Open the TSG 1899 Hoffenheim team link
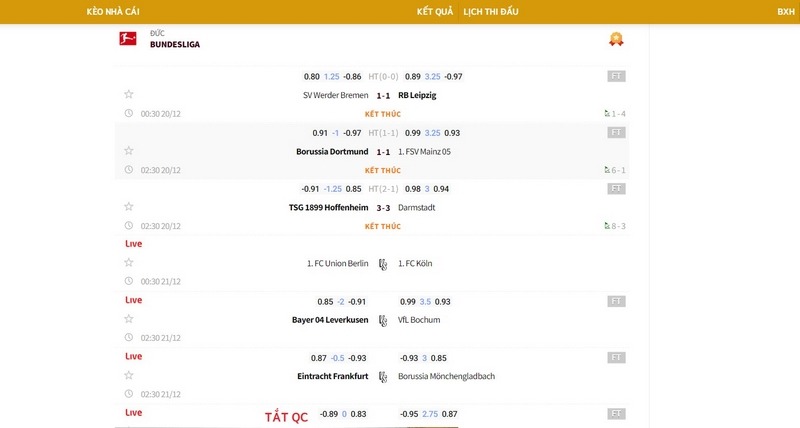 tap(328, 208)
